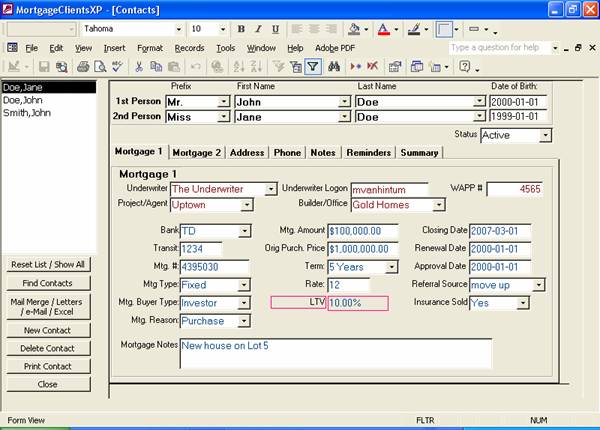The image size is (600, 430).
Task: Open the Insurance Sold Yes dropdown
Action: [x=523, y=303]
